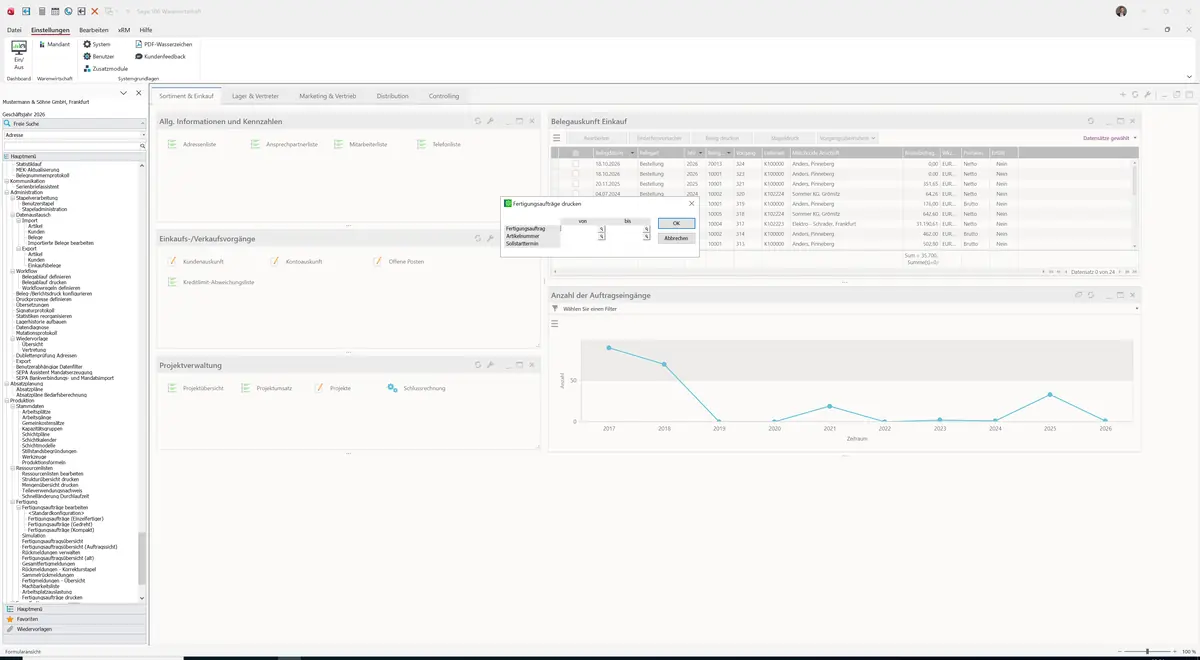Toggle the Dashboard Ein/Aus icon

pos(18,55)
